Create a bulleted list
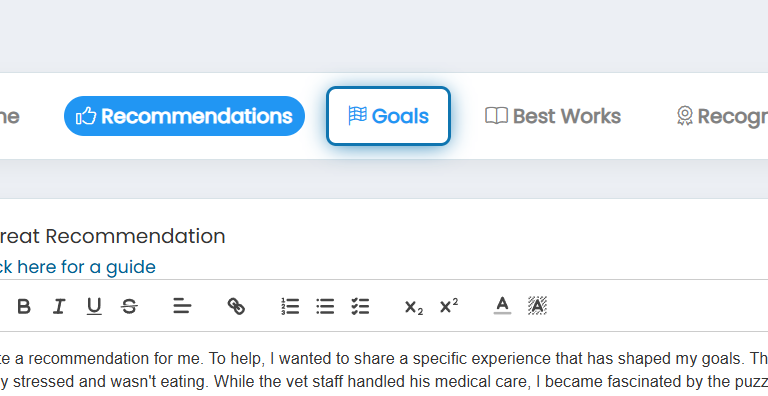This screenshot has width=768, height=396. click(325, 306)
